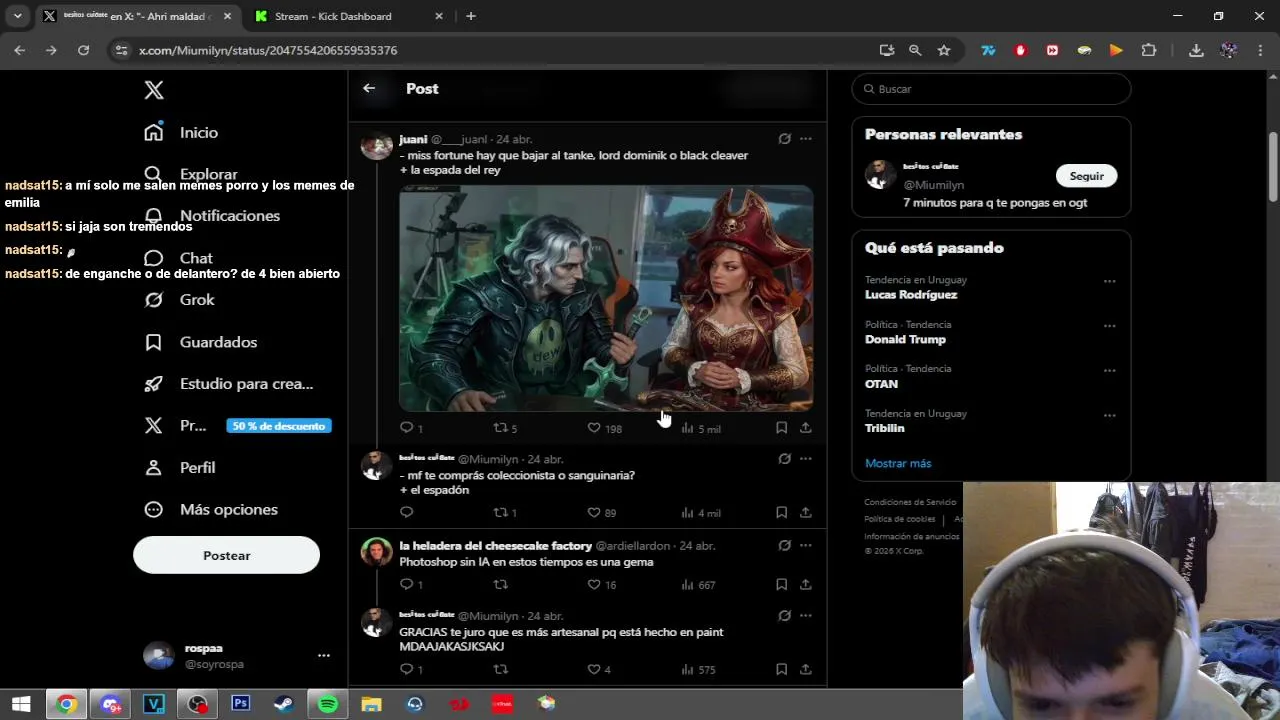
Task: Click Grok icon on juani's post
Action: pyautogui.click(x=784, y=139)
